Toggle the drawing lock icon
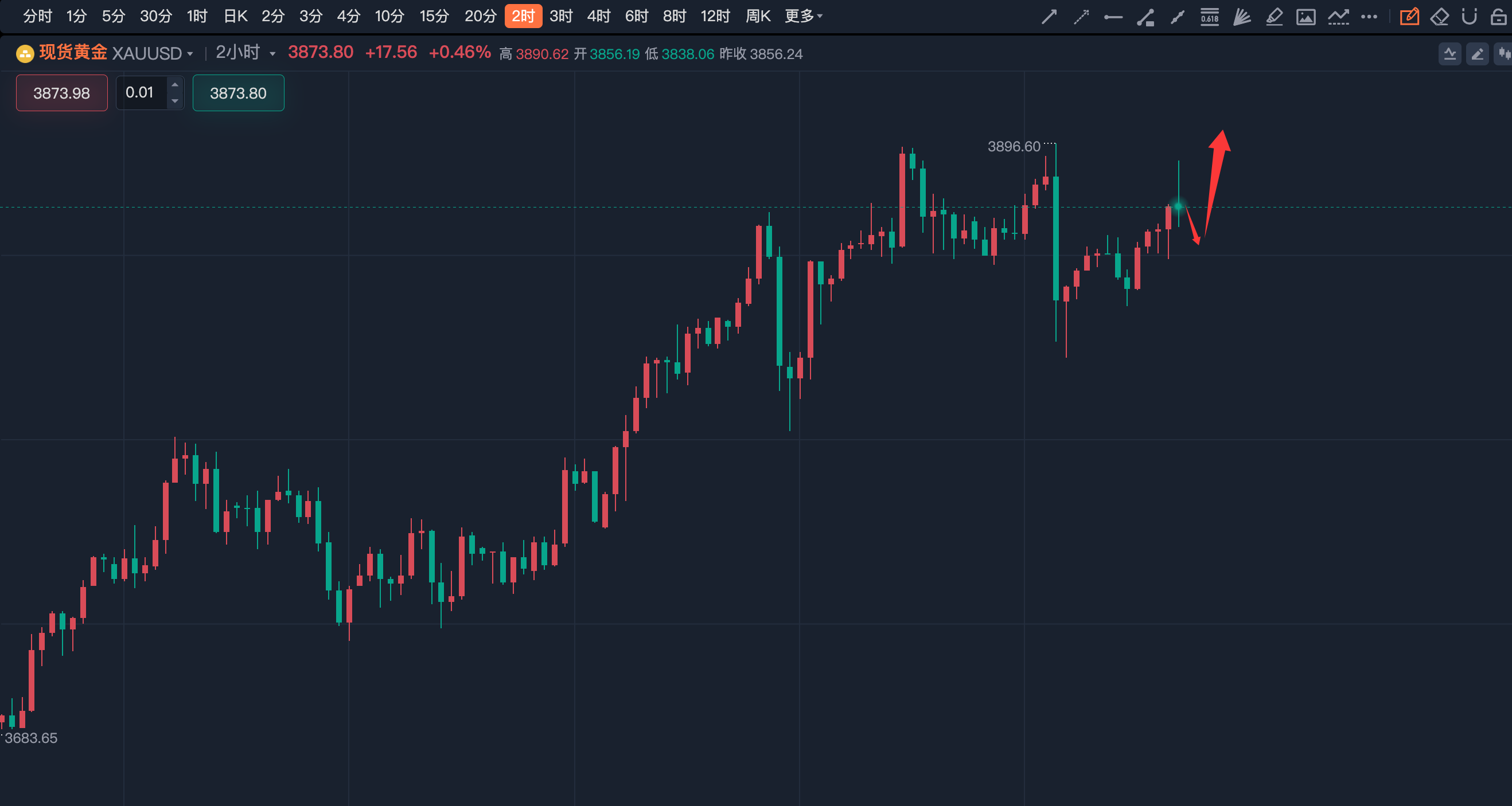Screen dimensions: 1512x806 pyautogui.click(x=1498, y=17)
